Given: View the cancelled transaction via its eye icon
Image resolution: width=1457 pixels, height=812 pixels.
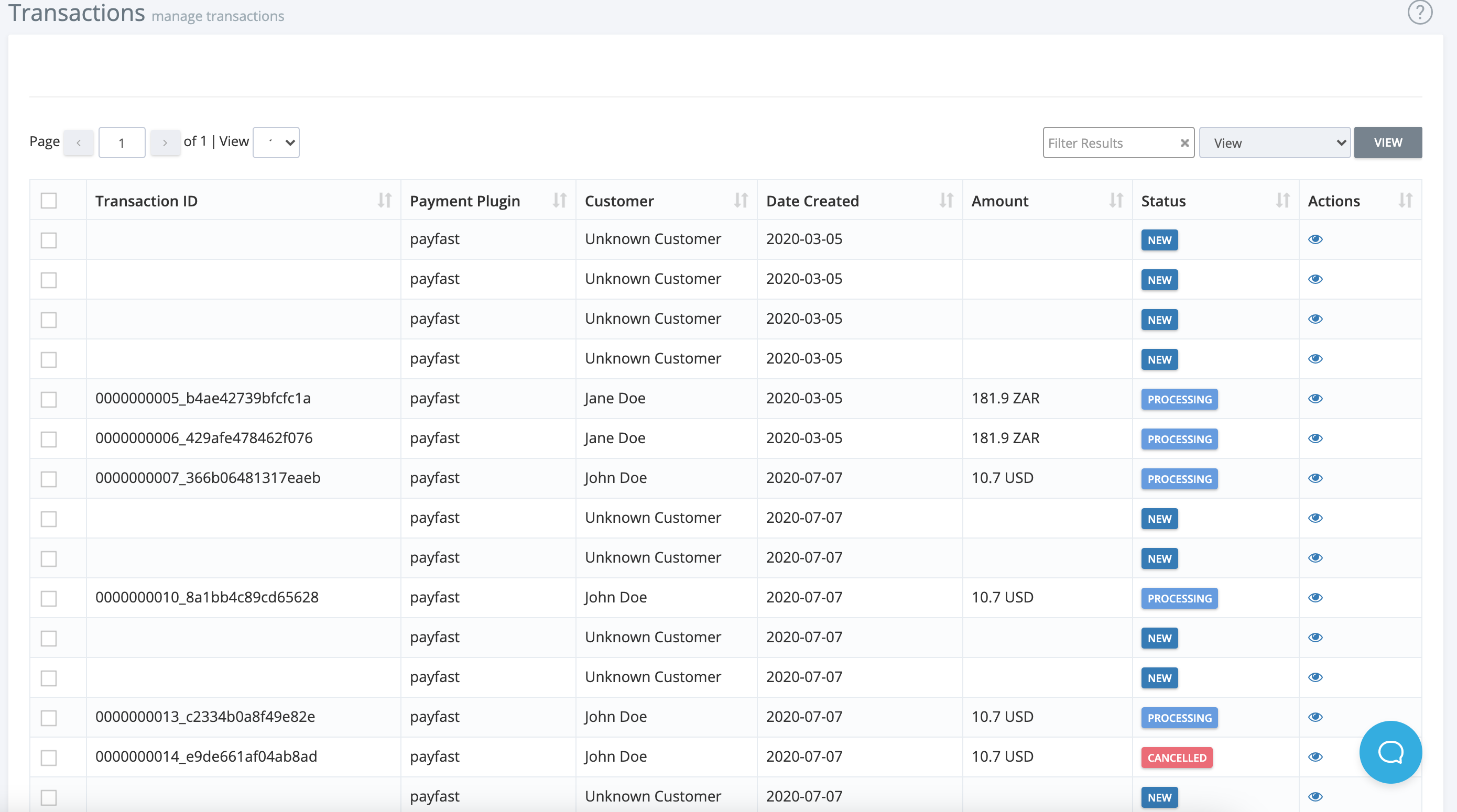Looking at the screenshot, I should pos(1315,756).
